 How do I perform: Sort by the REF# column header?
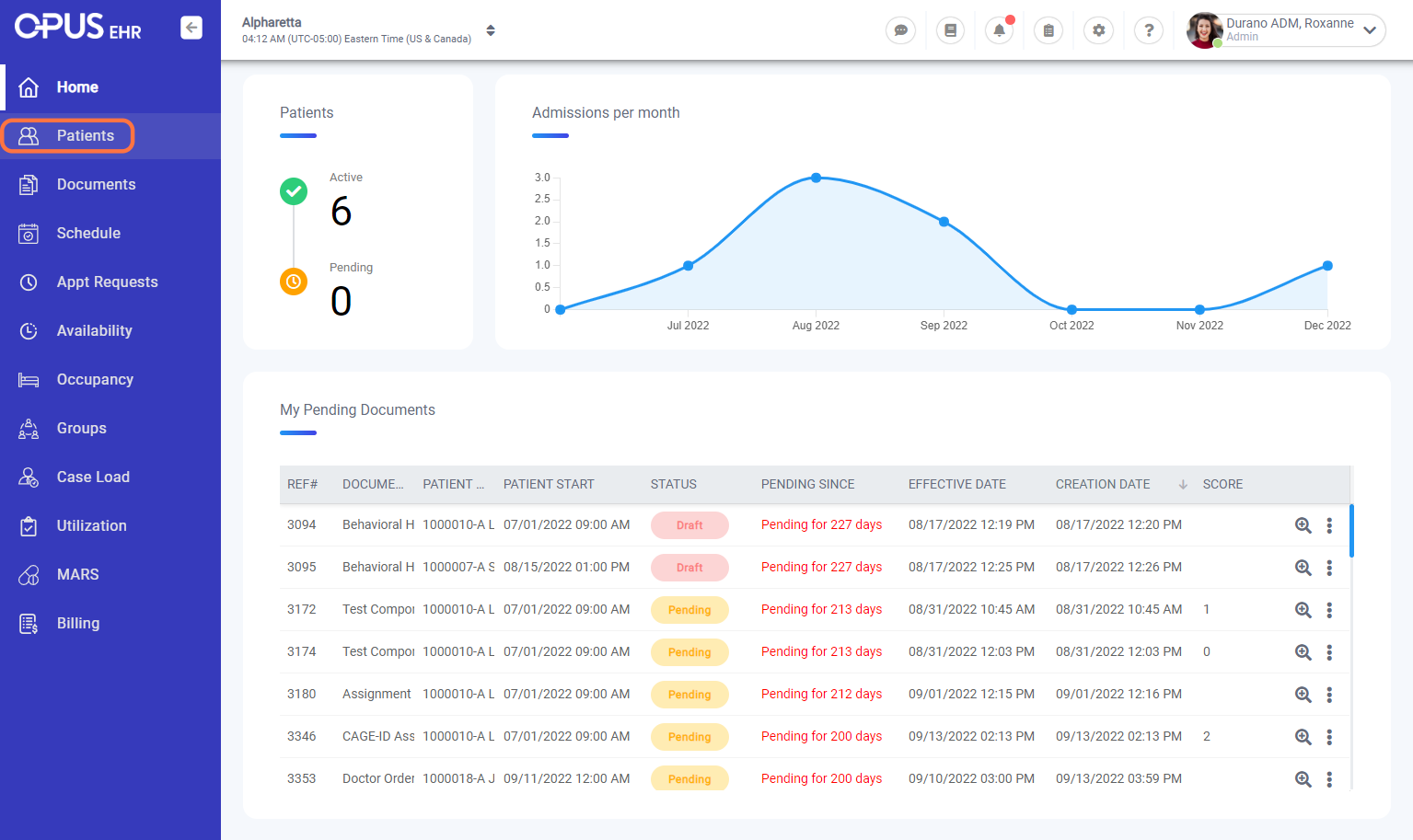302,484
